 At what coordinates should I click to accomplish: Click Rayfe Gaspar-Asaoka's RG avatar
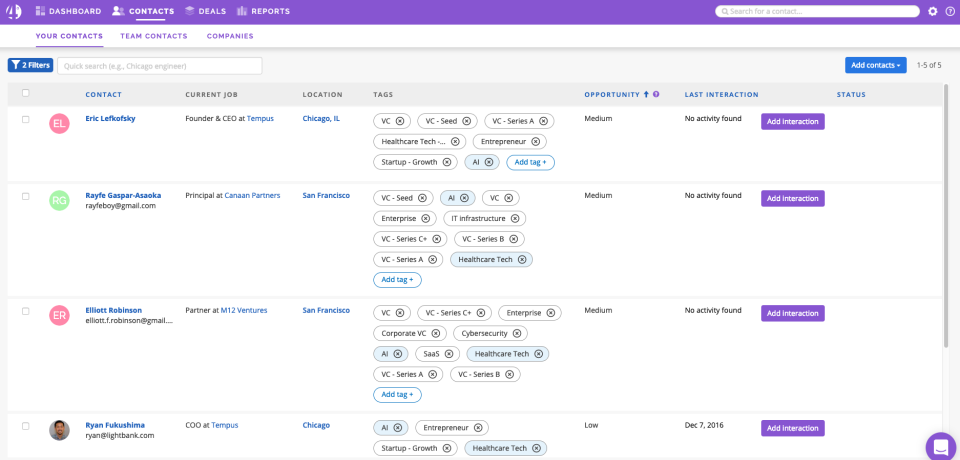pos(59,200)
